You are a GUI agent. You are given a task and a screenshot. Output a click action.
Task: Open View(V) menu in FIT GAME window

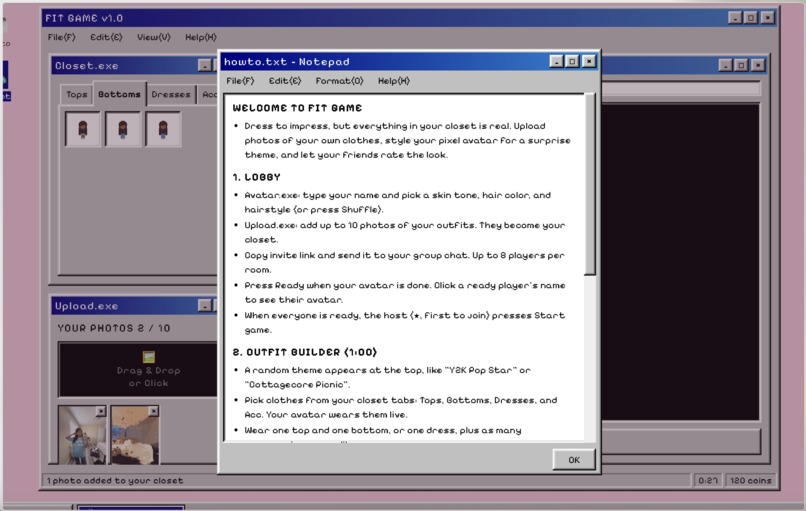pos(154,37)
